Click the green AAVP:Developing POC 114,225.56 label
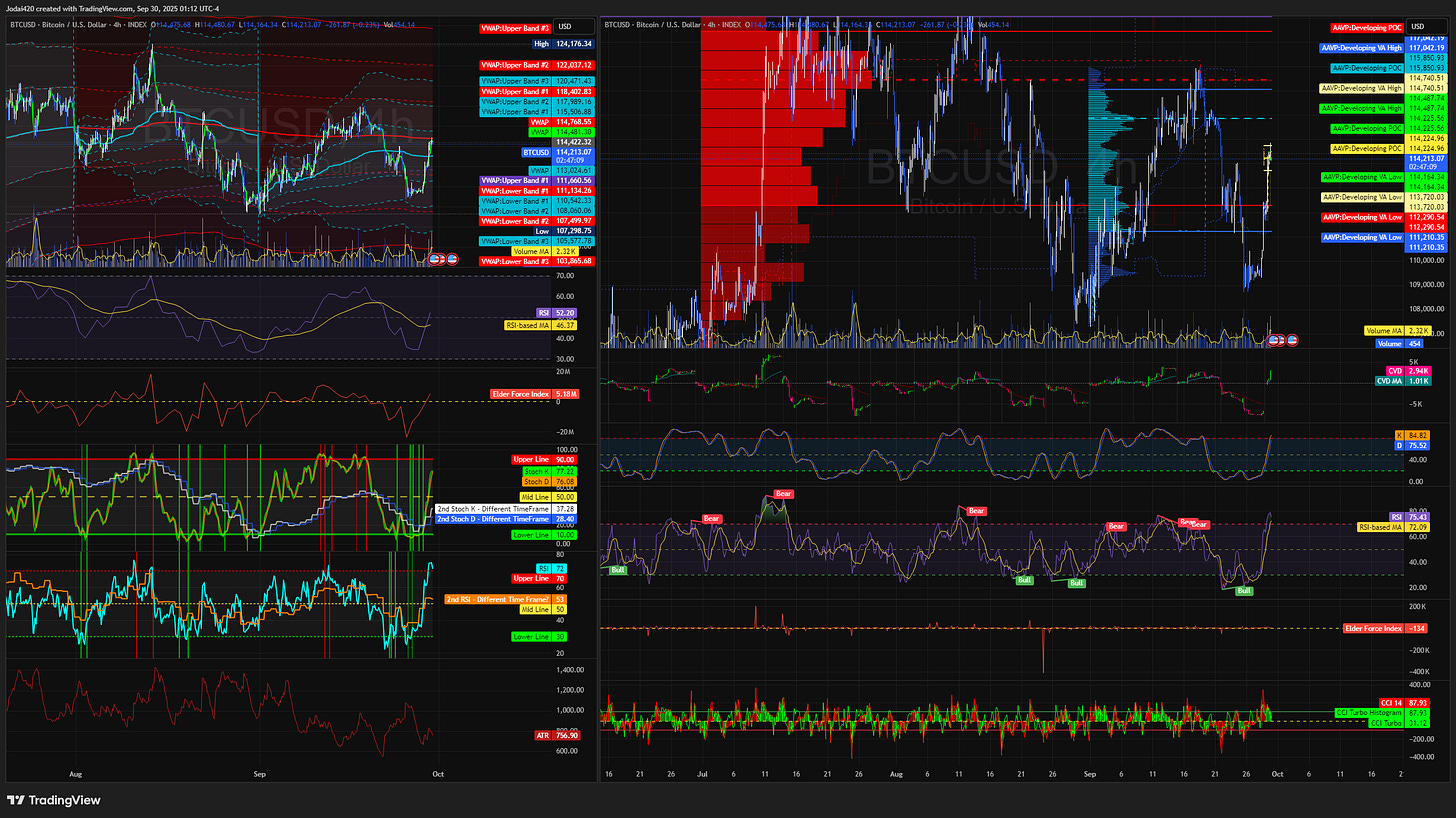The image size is (1456, 818). (1389, 128)
